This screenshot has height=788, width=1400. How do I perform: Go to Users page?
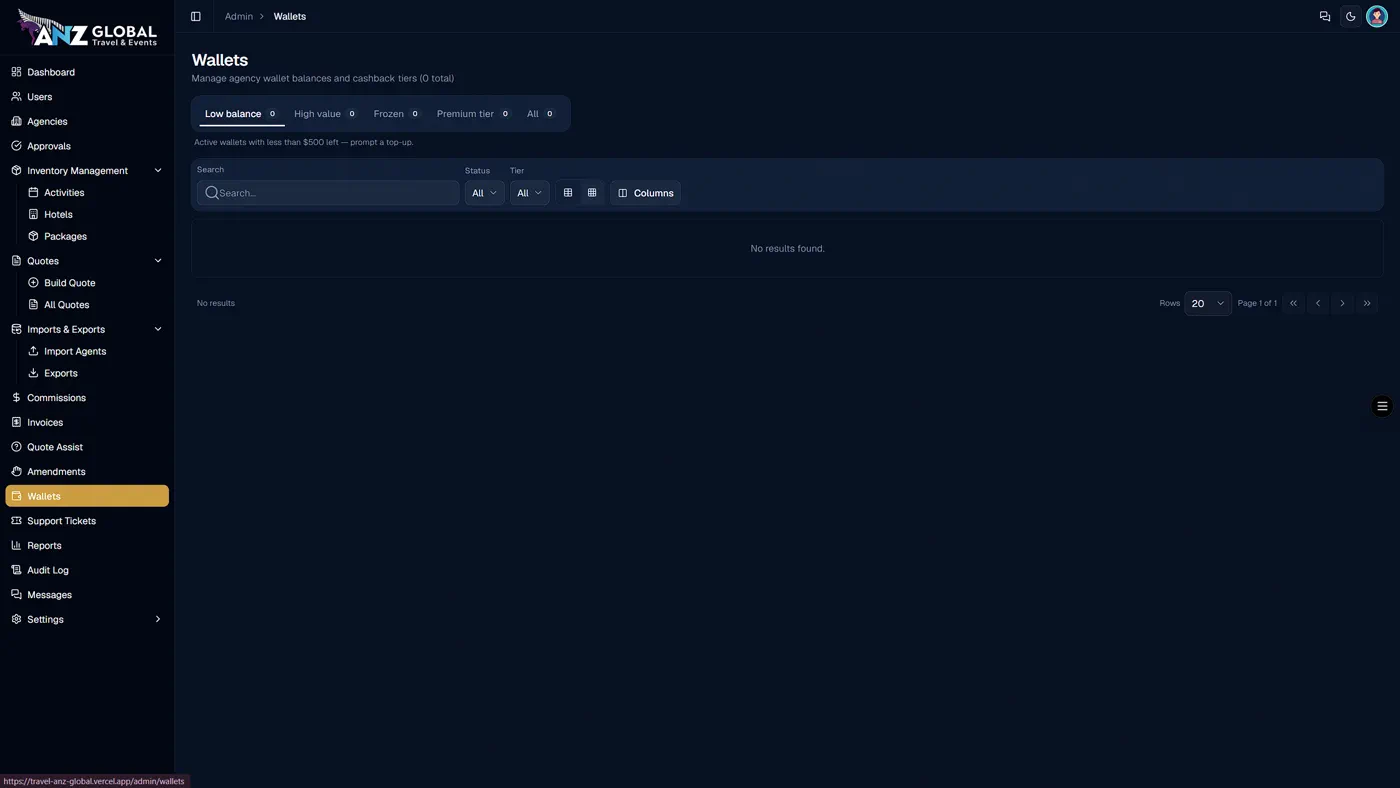coord(87,97)
